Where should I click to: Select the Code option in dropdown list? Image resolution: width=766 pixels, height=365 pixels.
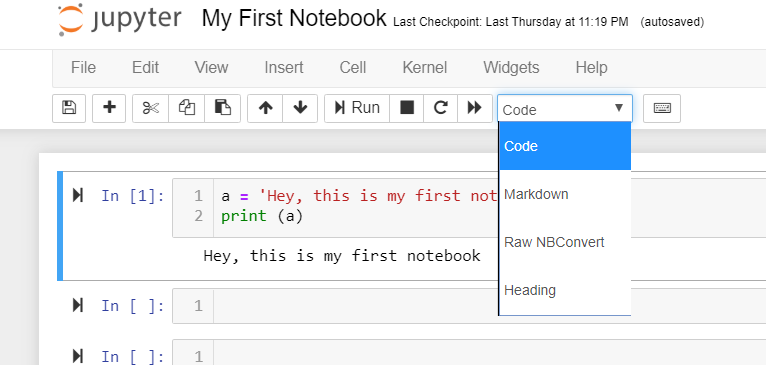pyautogui.click(x=565, y=146)
